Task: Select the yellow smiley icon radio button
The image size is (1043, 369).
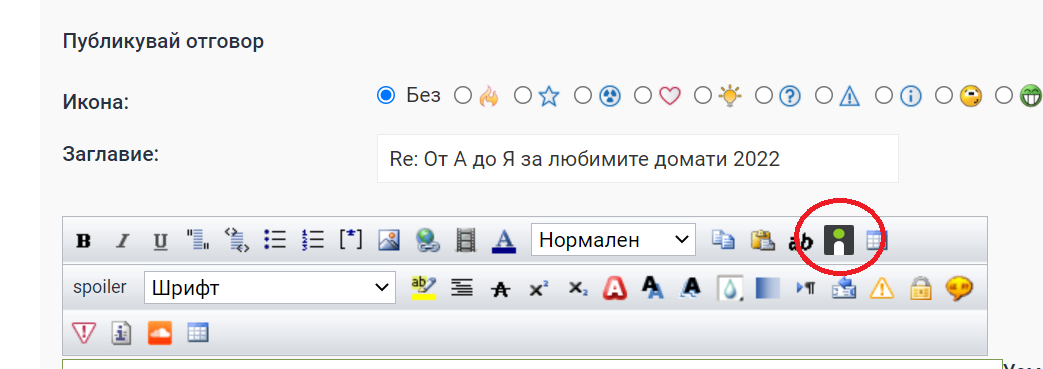Action: pyautogui.click(x=944, y=96)
